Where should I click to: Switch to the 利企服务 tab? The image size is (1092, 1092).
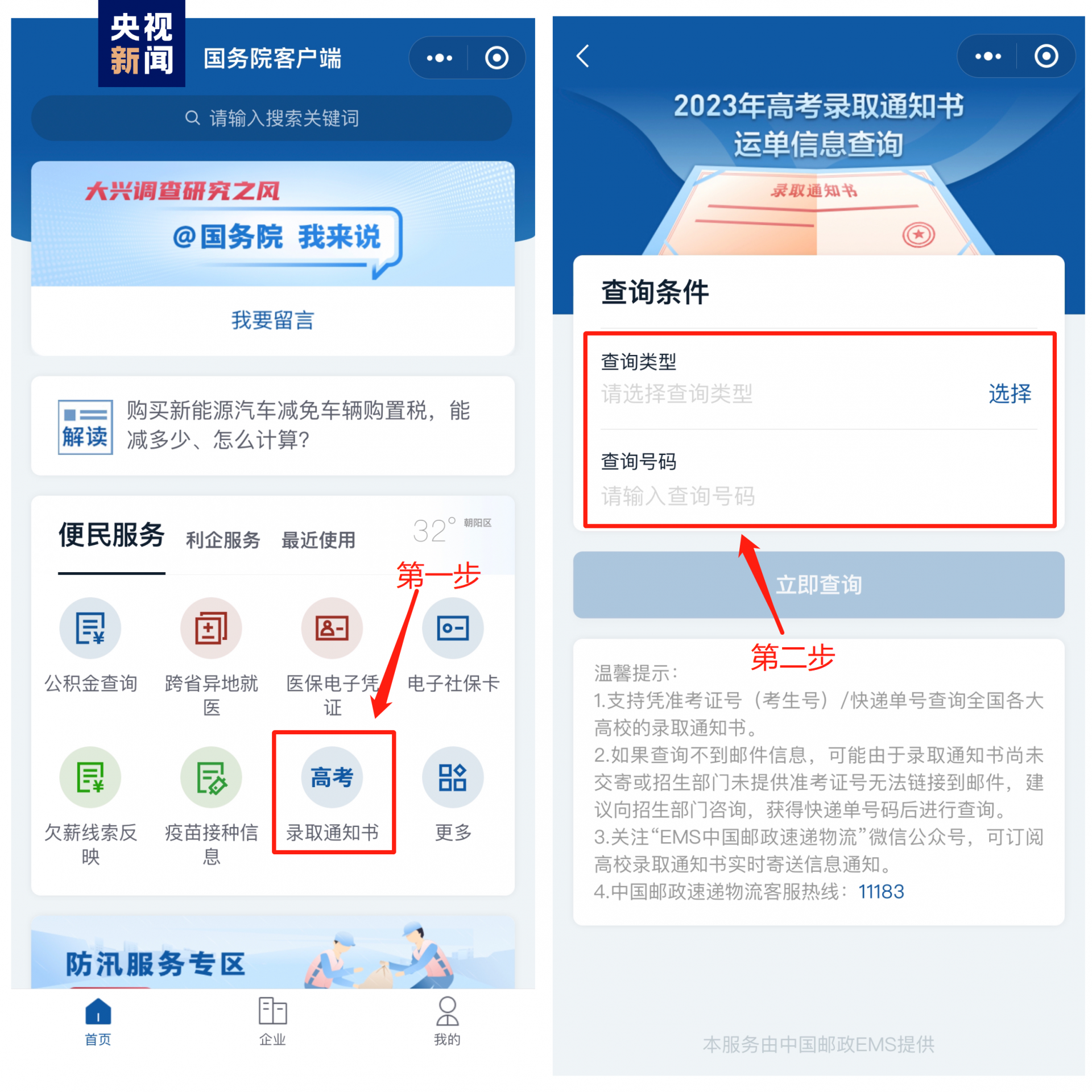click(223, 540)
